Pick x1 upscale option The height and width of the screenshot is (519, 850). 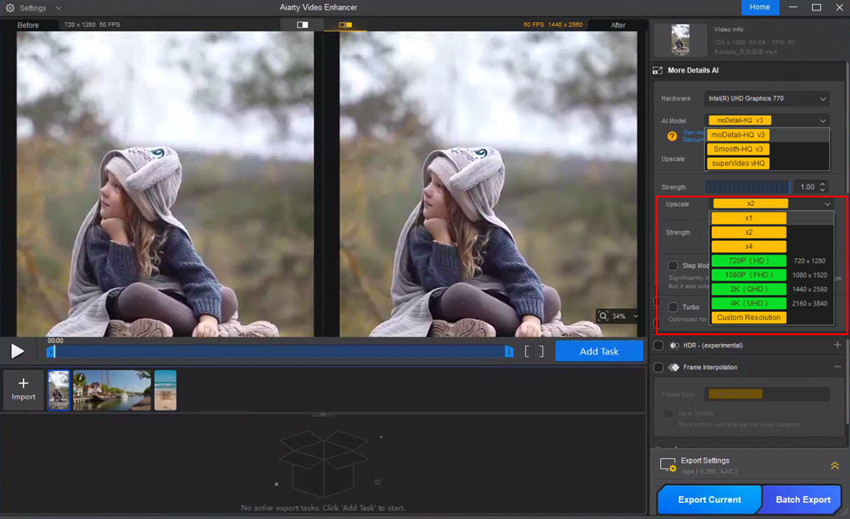click(x=749, y=218)
